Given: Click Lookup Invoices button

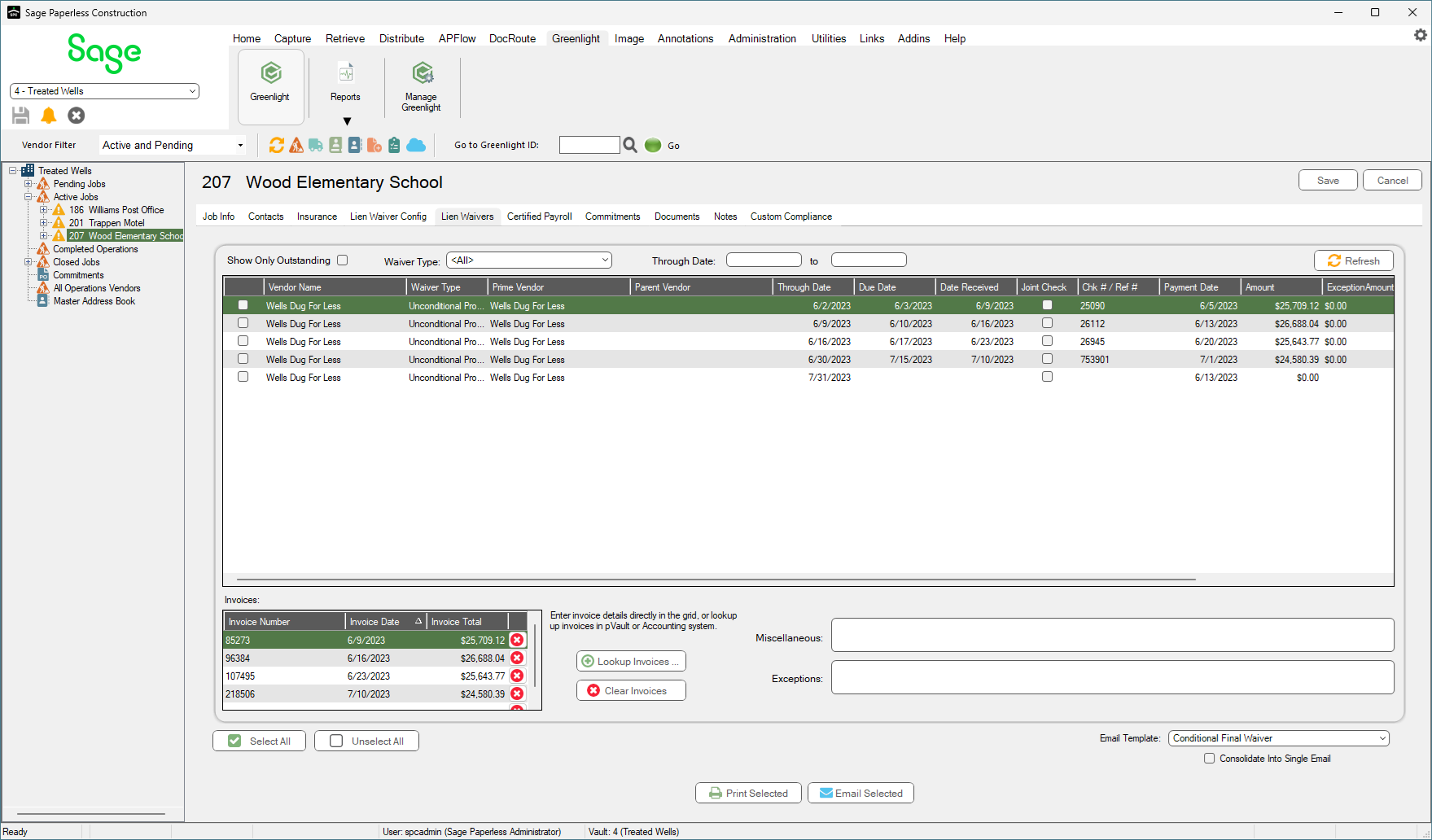Looking at the screenshot, I should tap(631, 661).
